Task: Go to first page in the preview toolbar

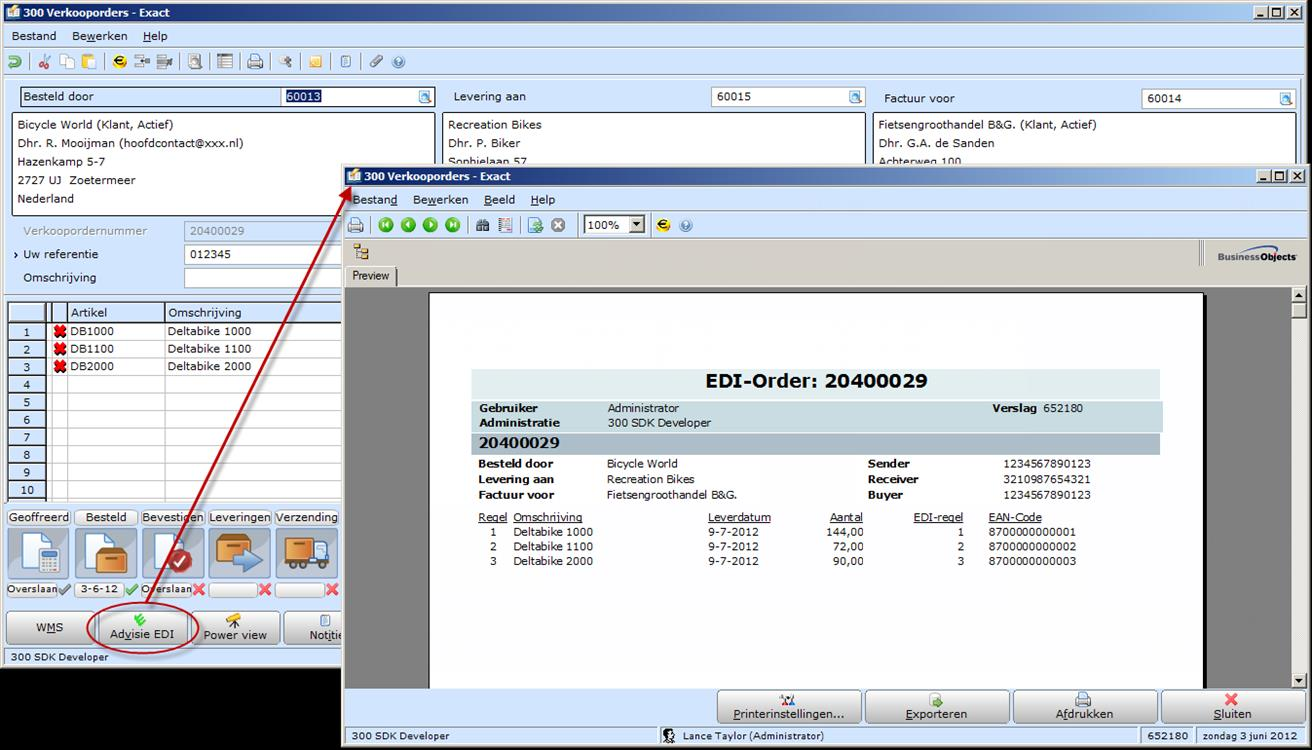Action: pyautogui.click(x=386, y=225)
